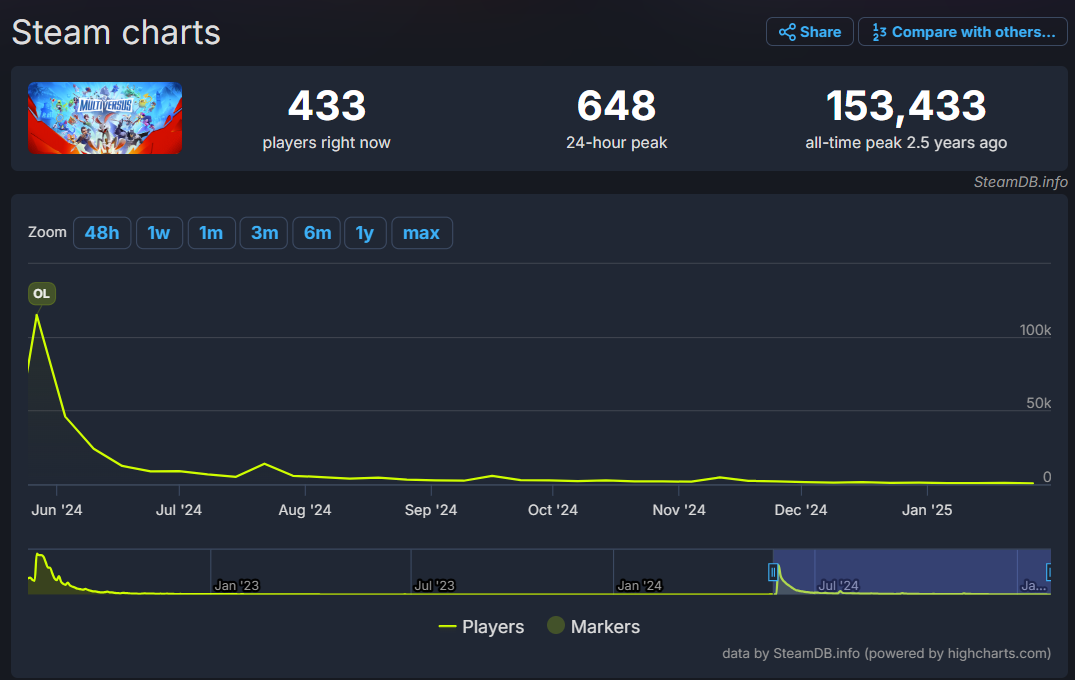Image resolution: width=1075 pixels, height=680 pixels.
Task: Click the highlighted navigator selection area
Action: [912, 572]
